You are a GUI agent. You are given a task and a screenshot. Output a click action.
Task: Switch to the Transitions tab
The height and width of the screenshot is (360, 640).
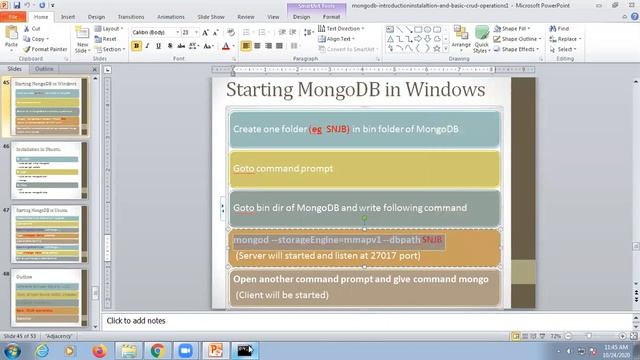[131, 17]
